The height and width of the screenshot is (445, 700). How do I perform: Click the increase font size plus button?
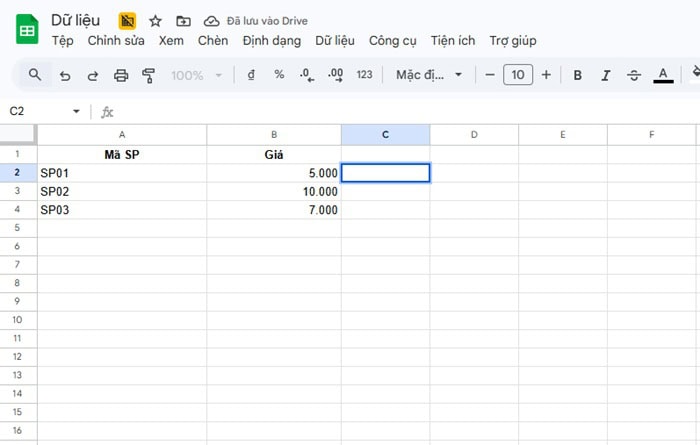pyautogui.click(x=546, y=75)
